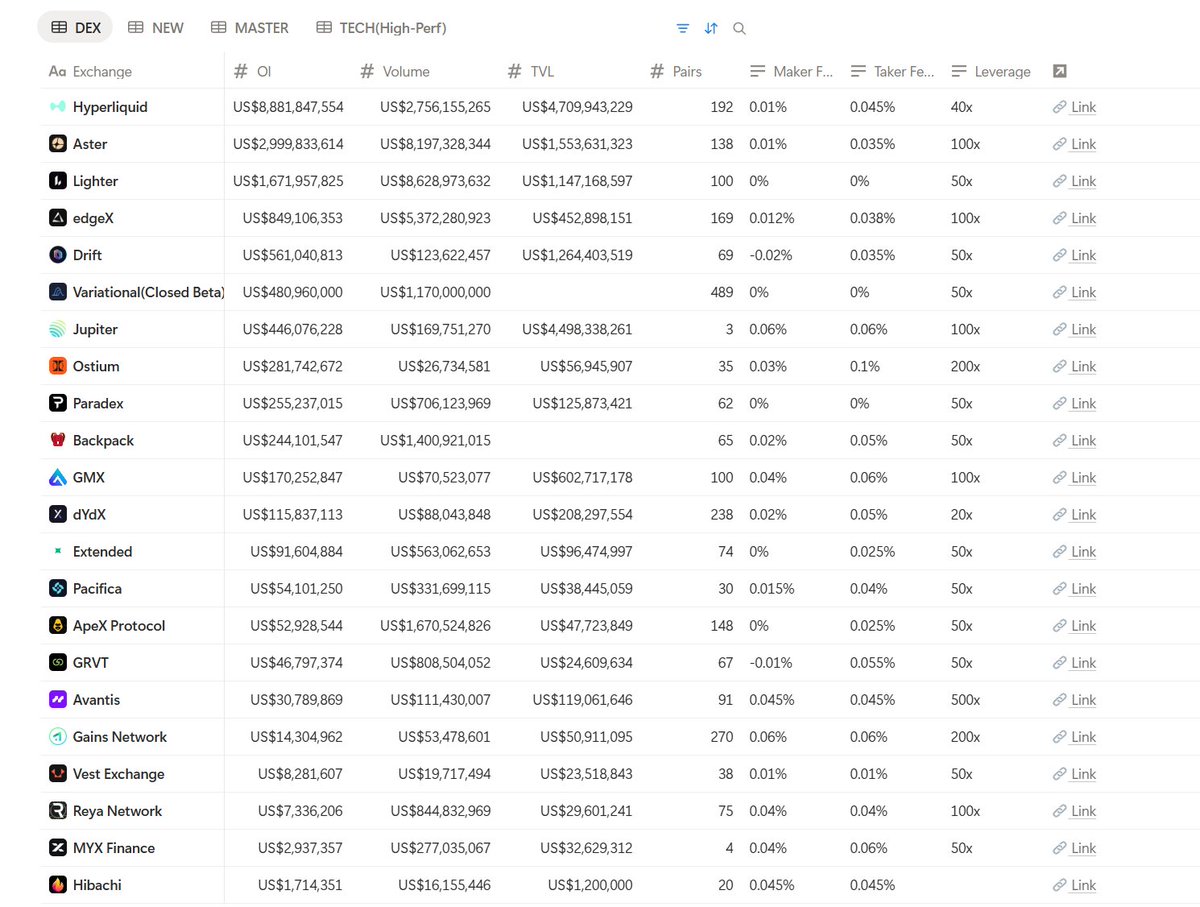1200x907 pixels.
Task: Click Volume value US$8,628,973,632
Action: pyautogui.click(x=435, y=181)
